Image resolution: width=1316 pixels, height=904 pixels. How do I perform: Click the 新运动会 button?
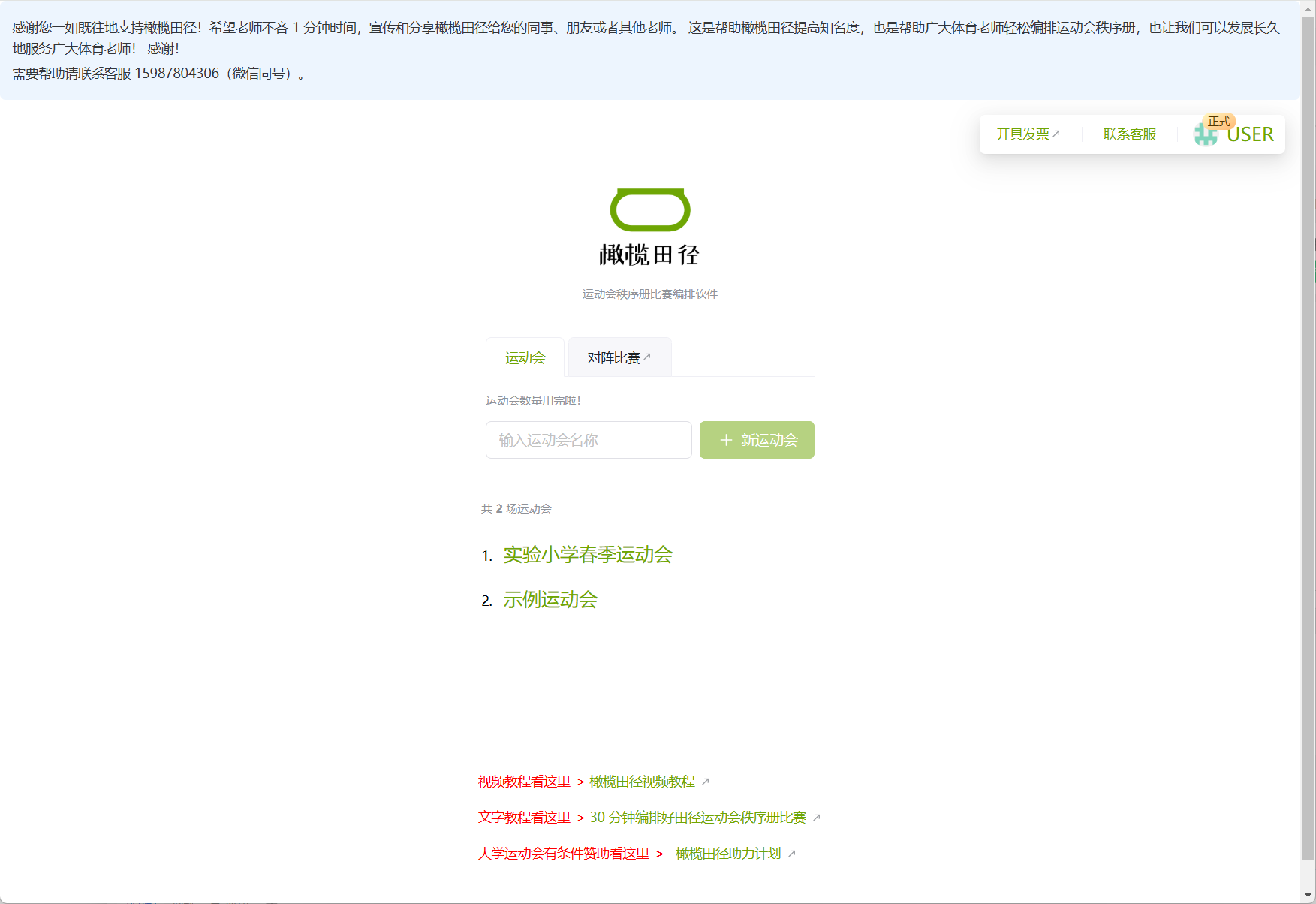(x=757, y=440)
